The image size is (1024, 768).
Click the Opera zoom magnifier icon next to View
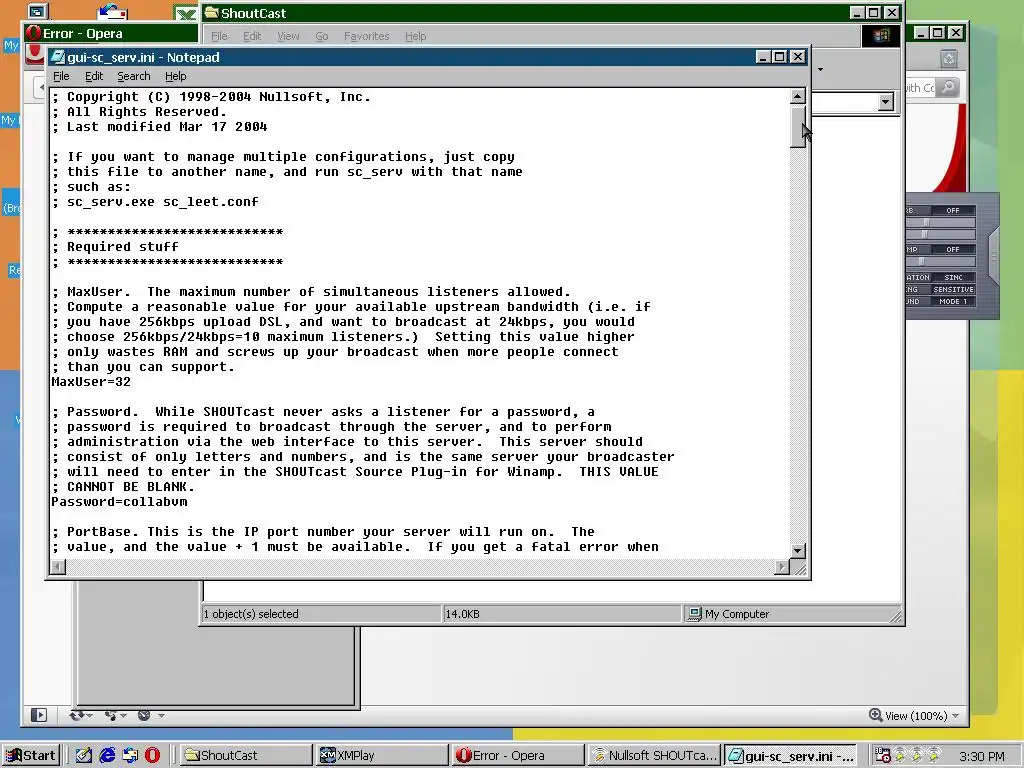pyautogui.click(x=875, y=715)
